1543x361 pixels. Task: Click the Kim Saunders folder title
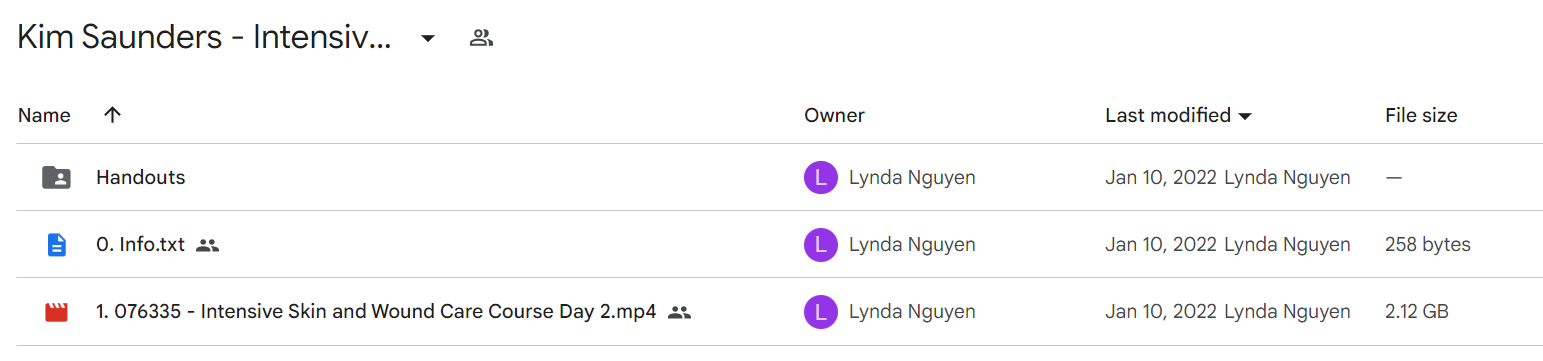(x=204, y=39)
